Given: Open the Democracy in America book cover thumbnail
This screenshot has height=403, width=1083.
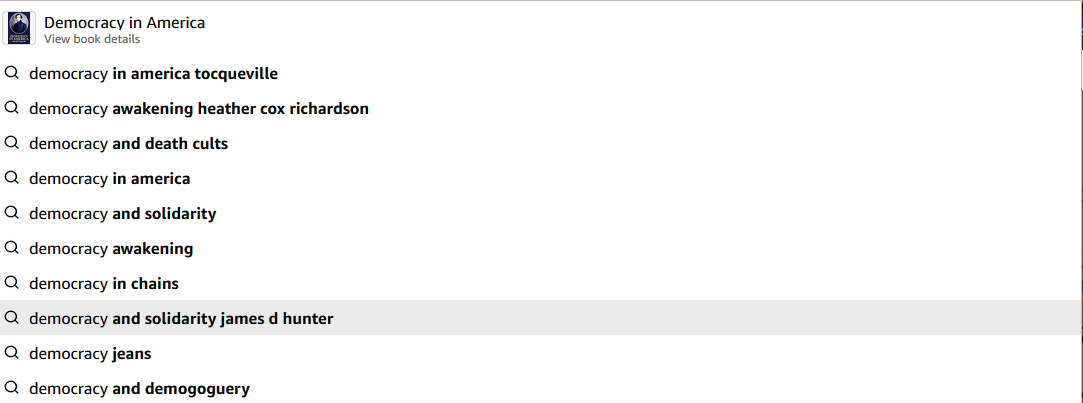Looking at the screenshot, I should [x=19, y=28].
